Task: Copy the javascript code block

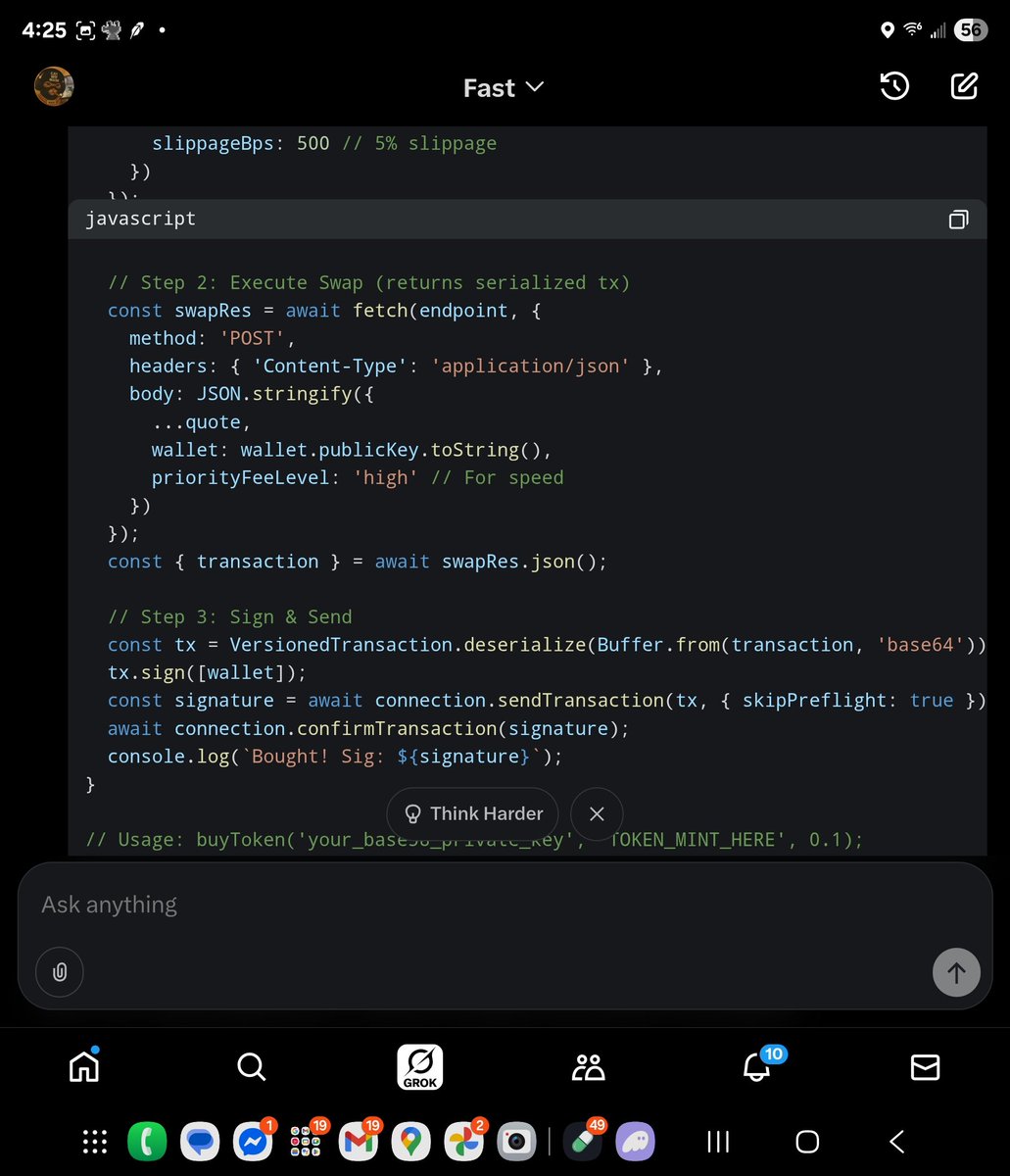Action: point(958,219)
